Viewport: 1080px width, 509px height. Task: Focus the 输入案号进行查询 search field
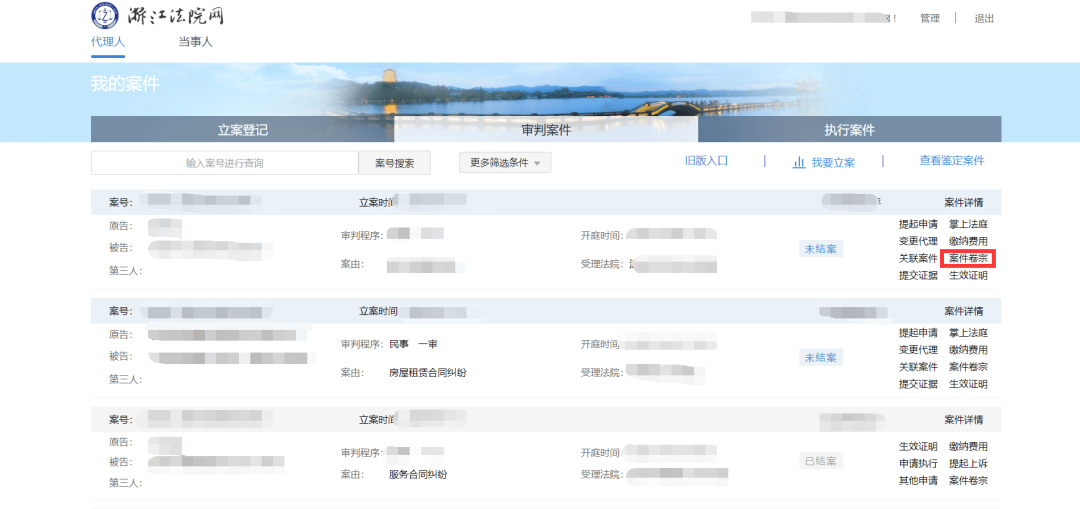tap(225, 163)
